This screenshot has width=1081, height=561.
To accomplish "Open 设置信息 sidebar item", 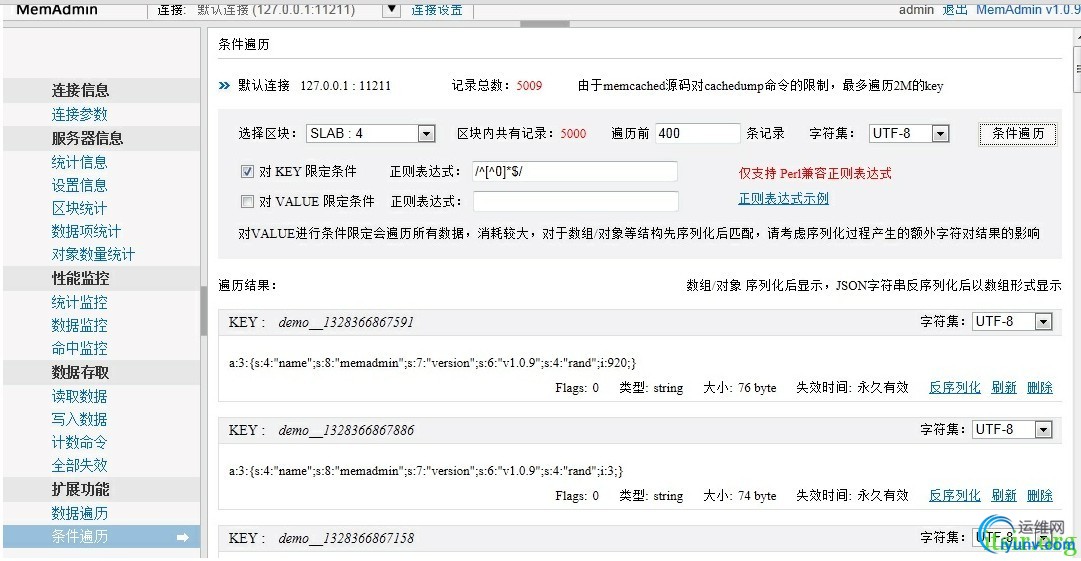I will [79, 185].
